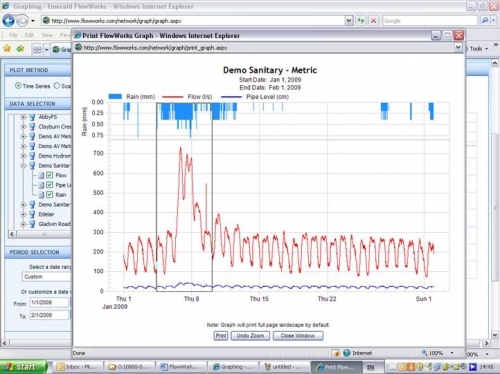The image size is (500, 374).
Task: Expand the Gladwin Road tree node
Action: coord(23,224)
